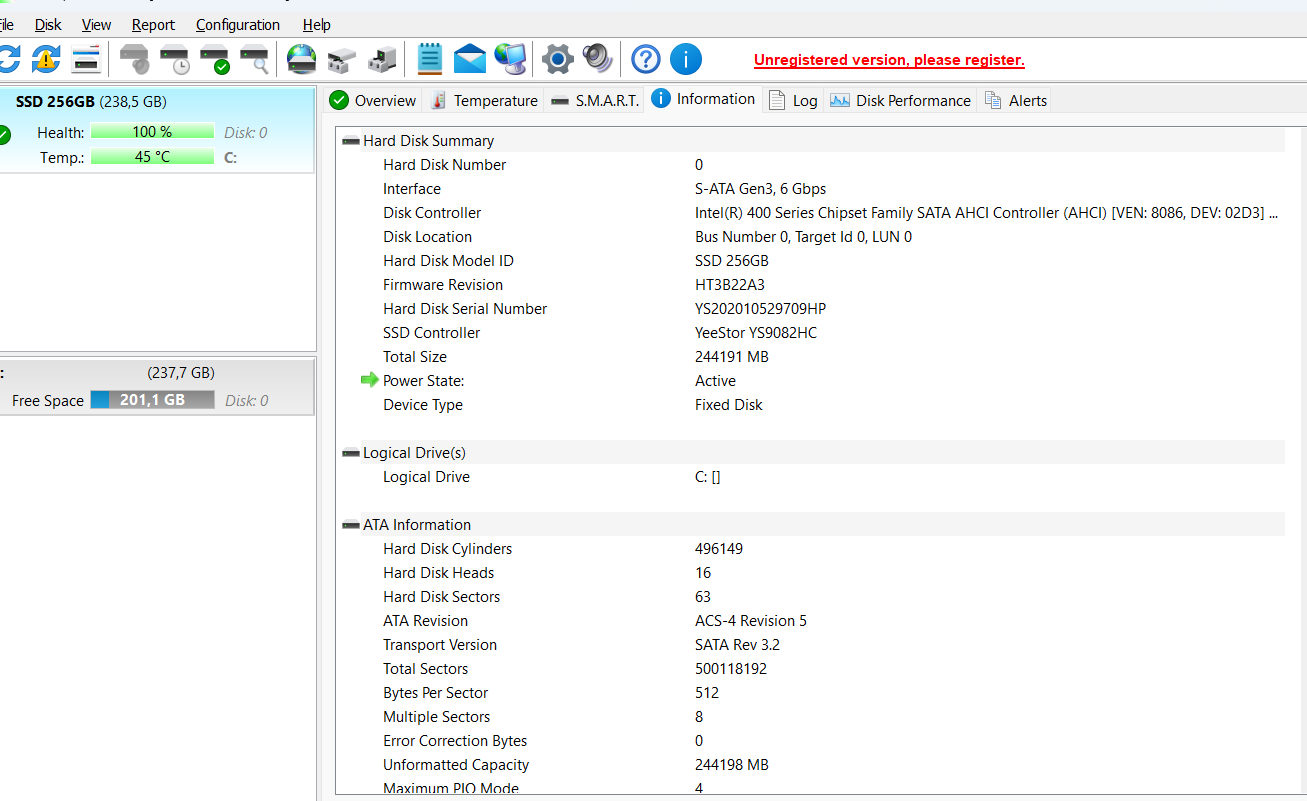Open the blue notepad report icon
The image size is (1307, 801).
(429, 59)
